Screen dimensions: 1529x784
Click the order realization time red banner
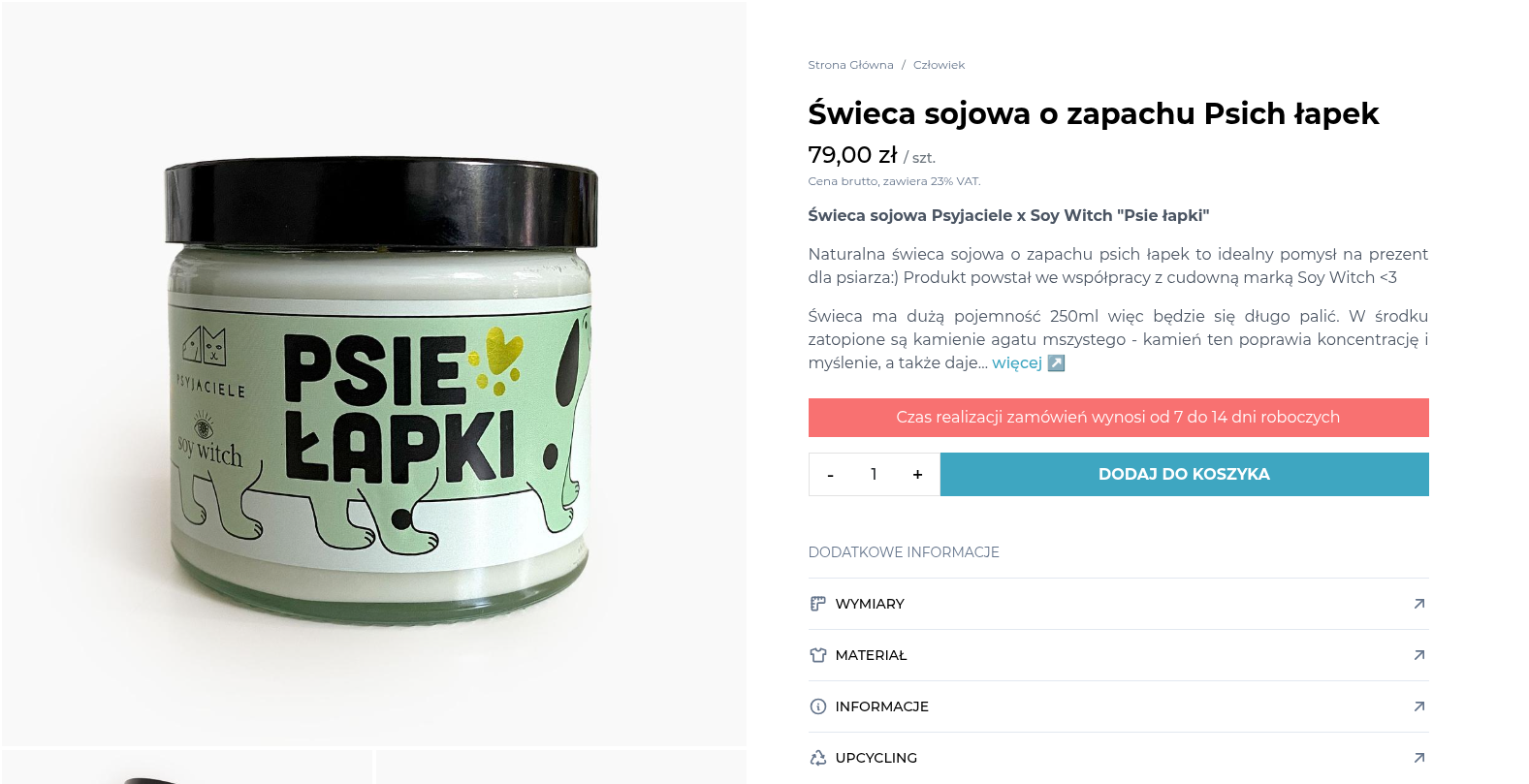tap(1118, 418)
